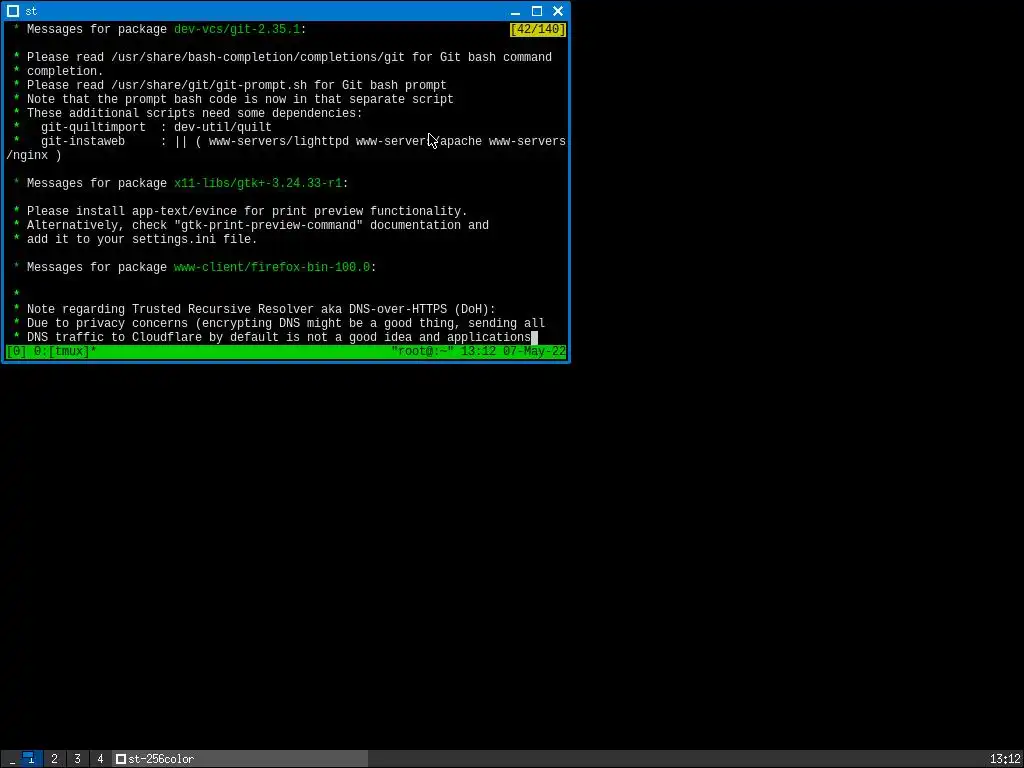Click the line "completion."
Image resolution: width=1024 pixels, height=768 pixels.
(65, 71)
